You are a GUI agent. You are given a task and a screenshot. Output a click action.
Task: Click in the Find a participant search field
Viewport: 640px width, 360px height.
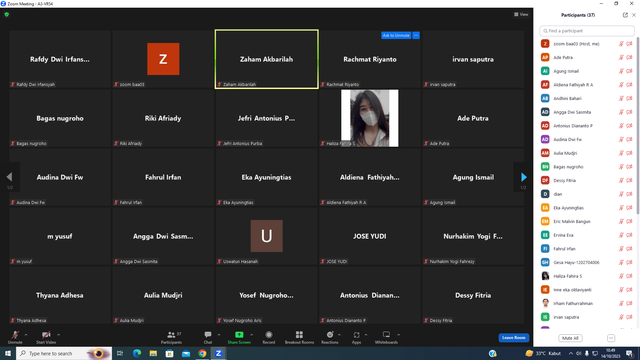[x=587, y=31]
